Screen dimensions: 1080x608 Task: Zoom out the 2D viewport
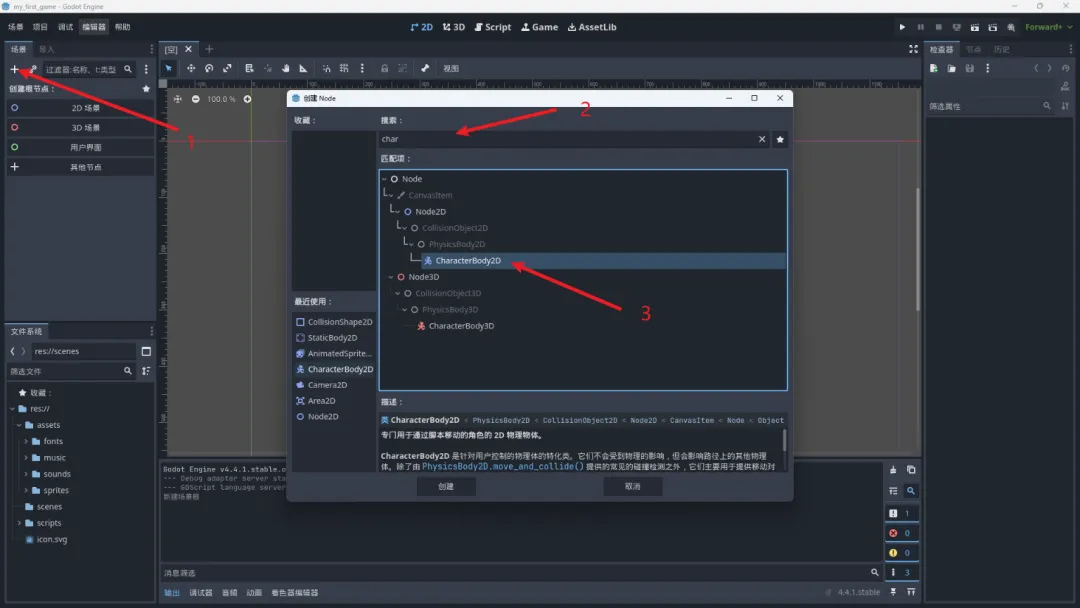(x=196, y=99)
